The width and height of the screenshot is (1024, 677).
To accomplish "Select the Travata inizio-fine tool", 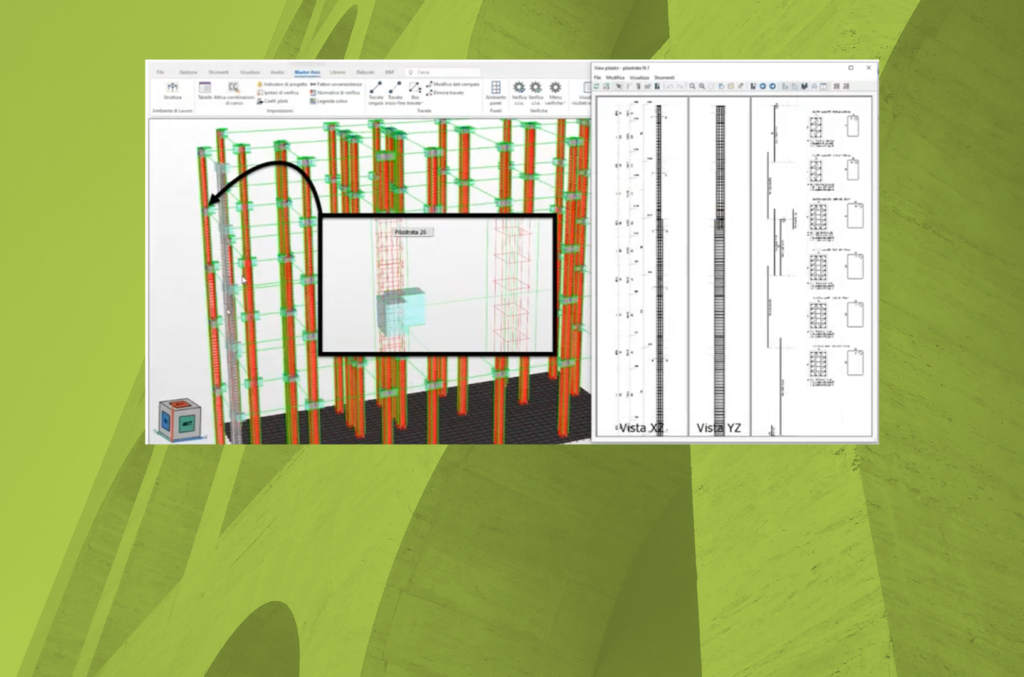I will click(x=395, y=88).
